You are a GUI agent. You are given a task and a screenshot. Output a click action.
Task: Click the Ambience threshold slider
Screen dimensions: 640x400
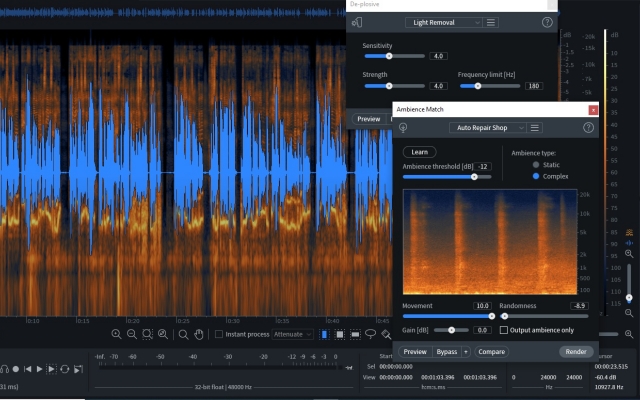[x=447, y=177]
